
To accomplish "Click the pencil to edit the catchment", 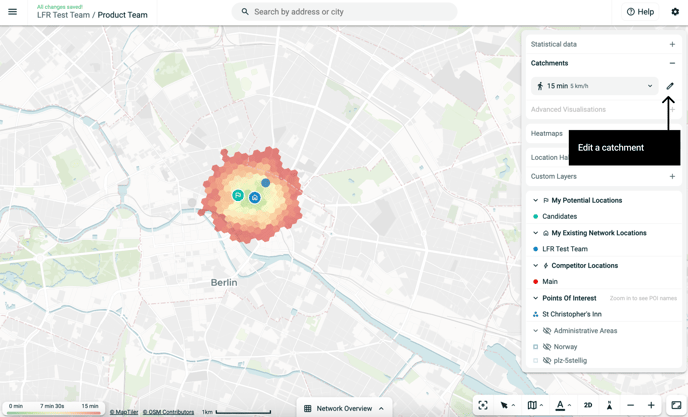I will click(670, 86).
